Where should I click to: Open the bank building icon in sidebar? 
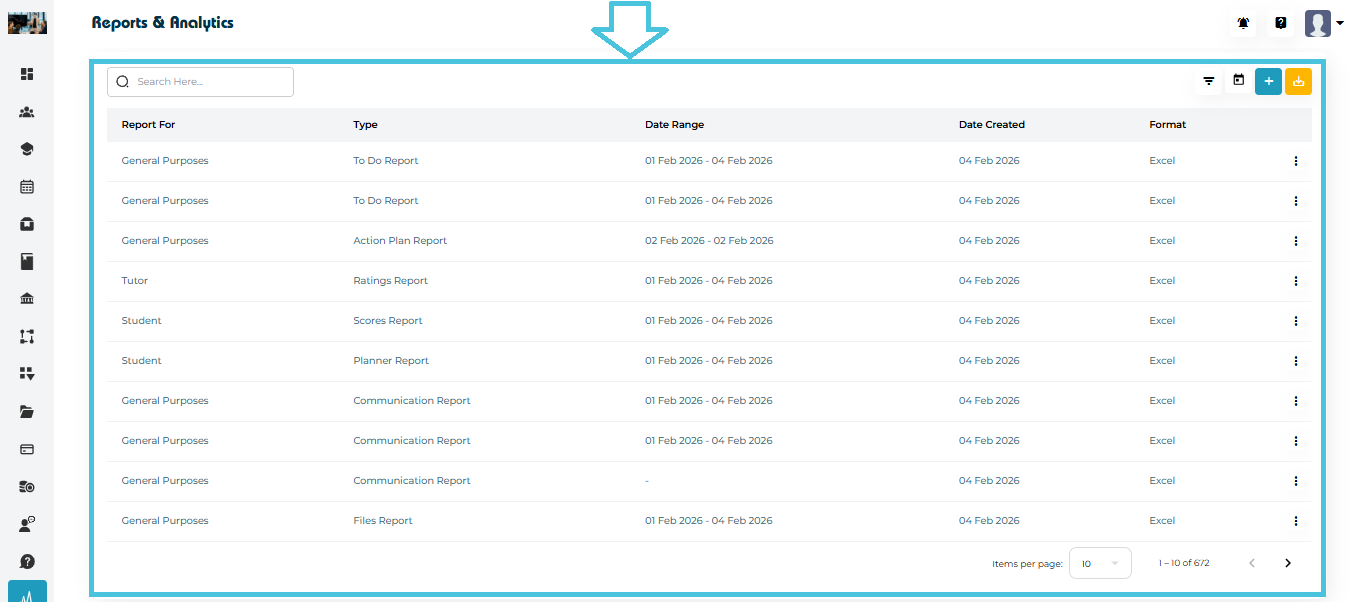click(x=27, y=299)
